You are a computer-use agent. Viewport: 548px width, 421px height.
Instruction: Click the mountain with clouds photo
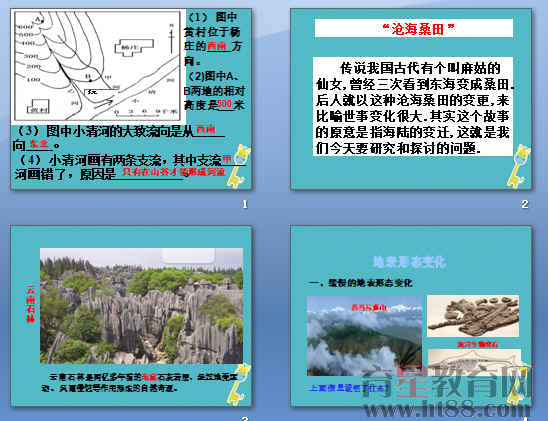[365, 336]
